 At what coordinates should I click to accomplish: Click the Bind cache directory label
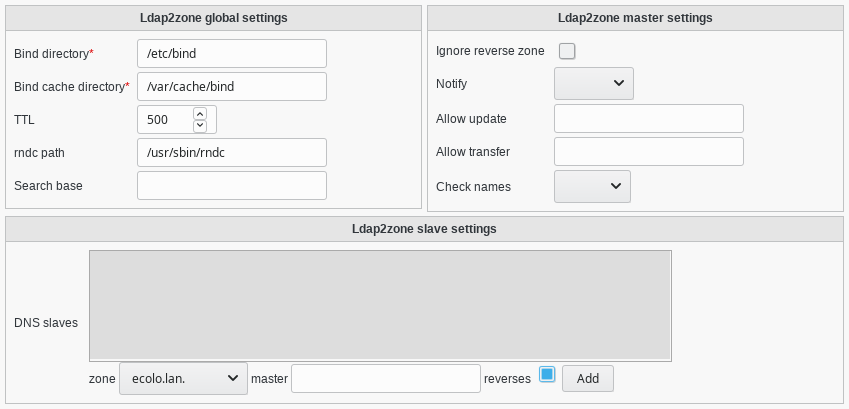72,87
